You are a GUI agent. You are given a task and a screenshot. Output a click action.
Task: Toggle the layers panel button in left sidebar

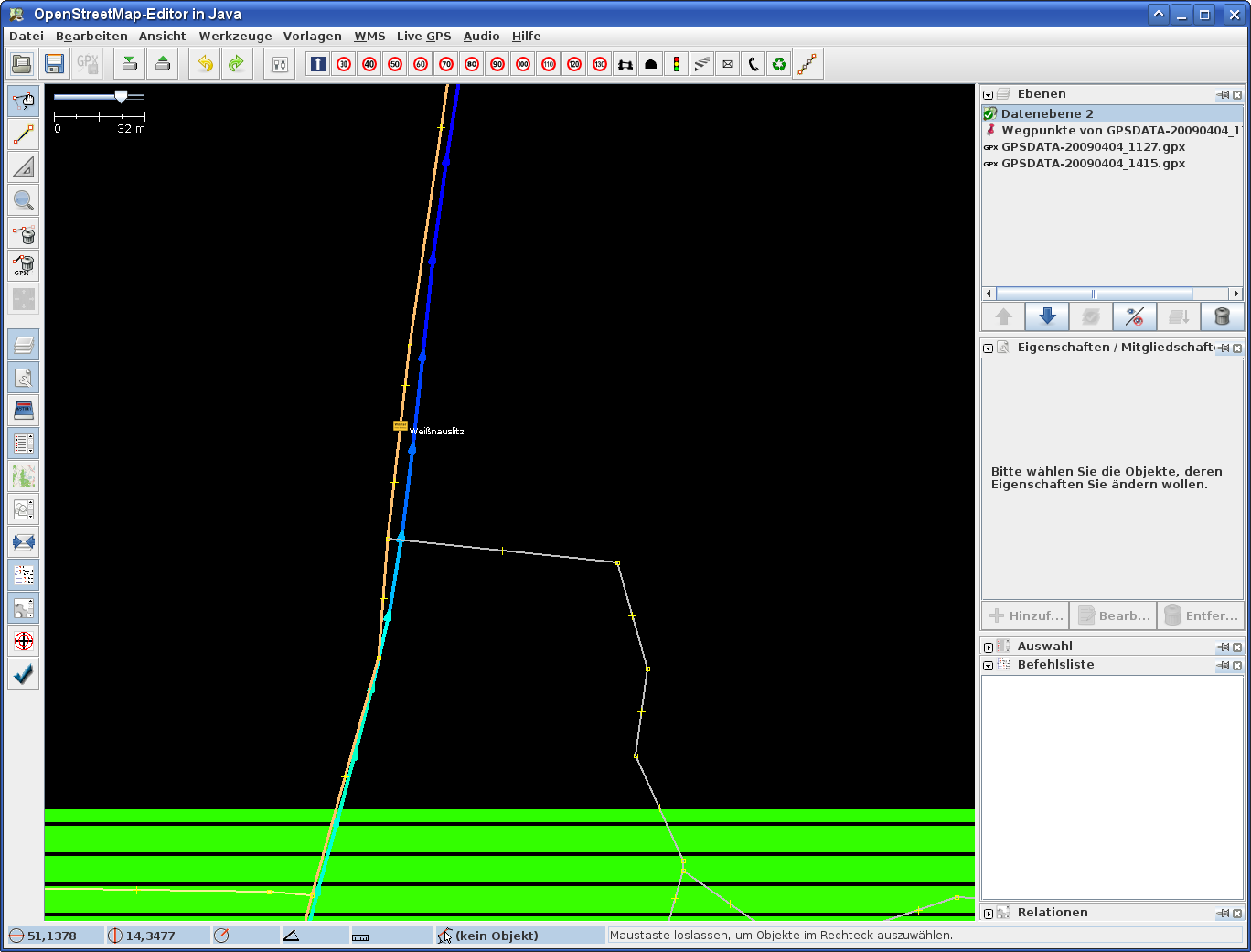tap(24, 345)
